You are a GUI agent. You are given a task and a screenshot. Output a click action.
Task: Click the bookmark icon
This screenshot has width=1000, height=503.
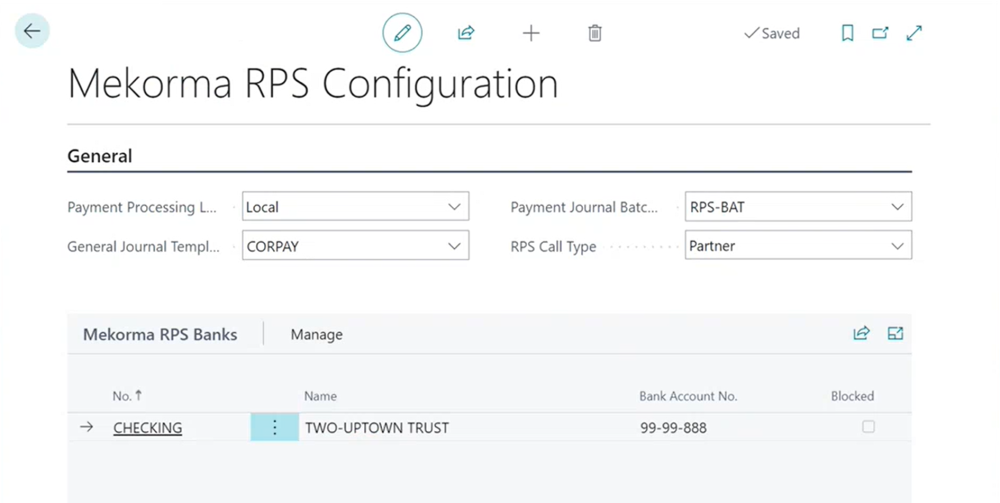coord(848,33)
